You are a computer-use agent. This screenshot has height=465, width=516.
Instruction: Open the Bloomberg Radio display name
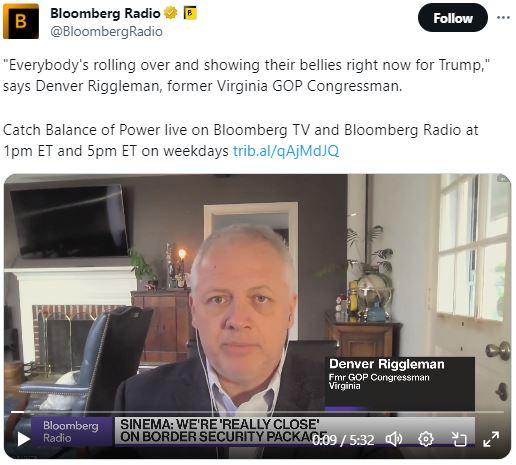[105, 13]
